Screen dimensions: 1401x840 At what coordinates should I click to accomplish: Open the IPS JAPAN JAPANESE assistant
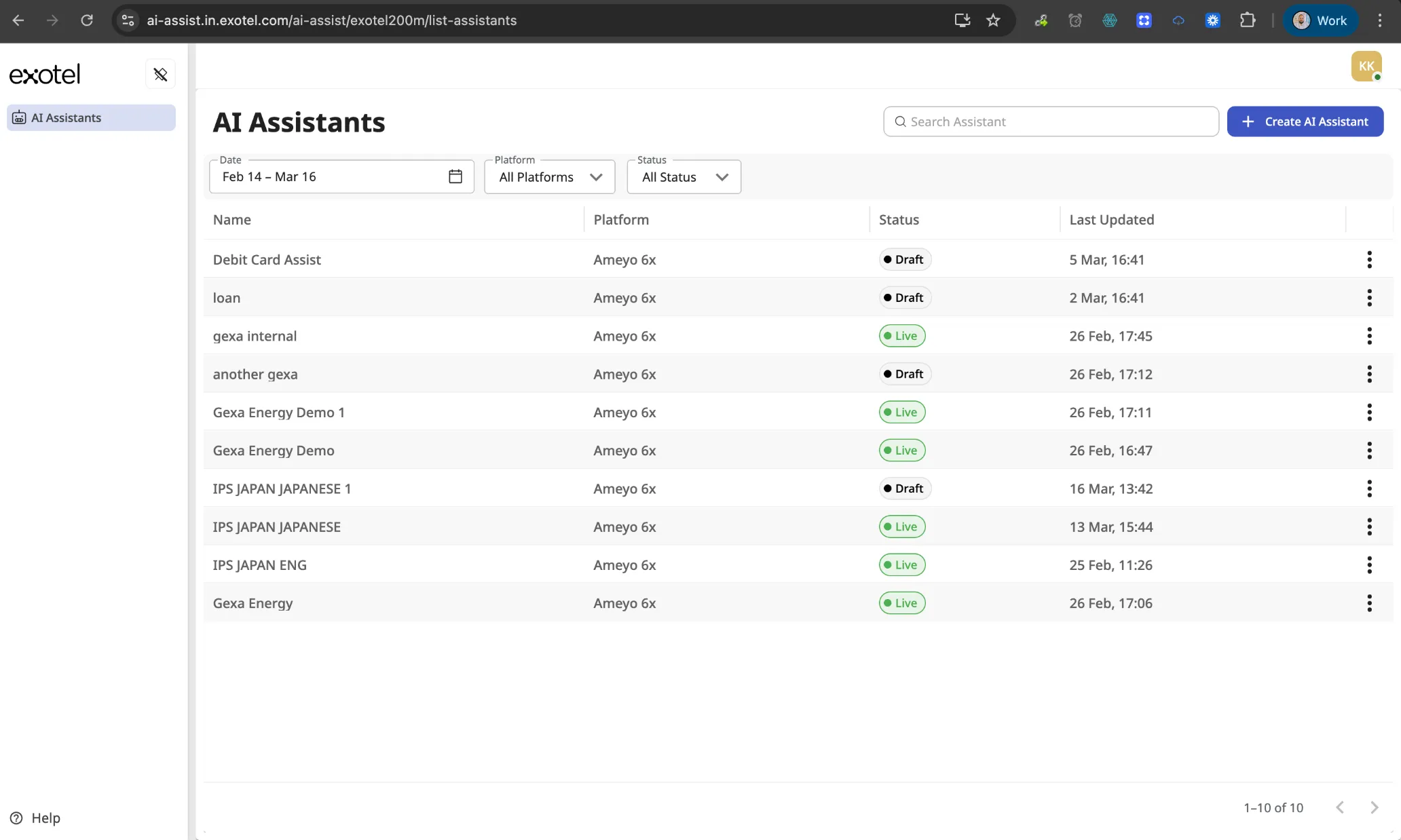(277, 527)
